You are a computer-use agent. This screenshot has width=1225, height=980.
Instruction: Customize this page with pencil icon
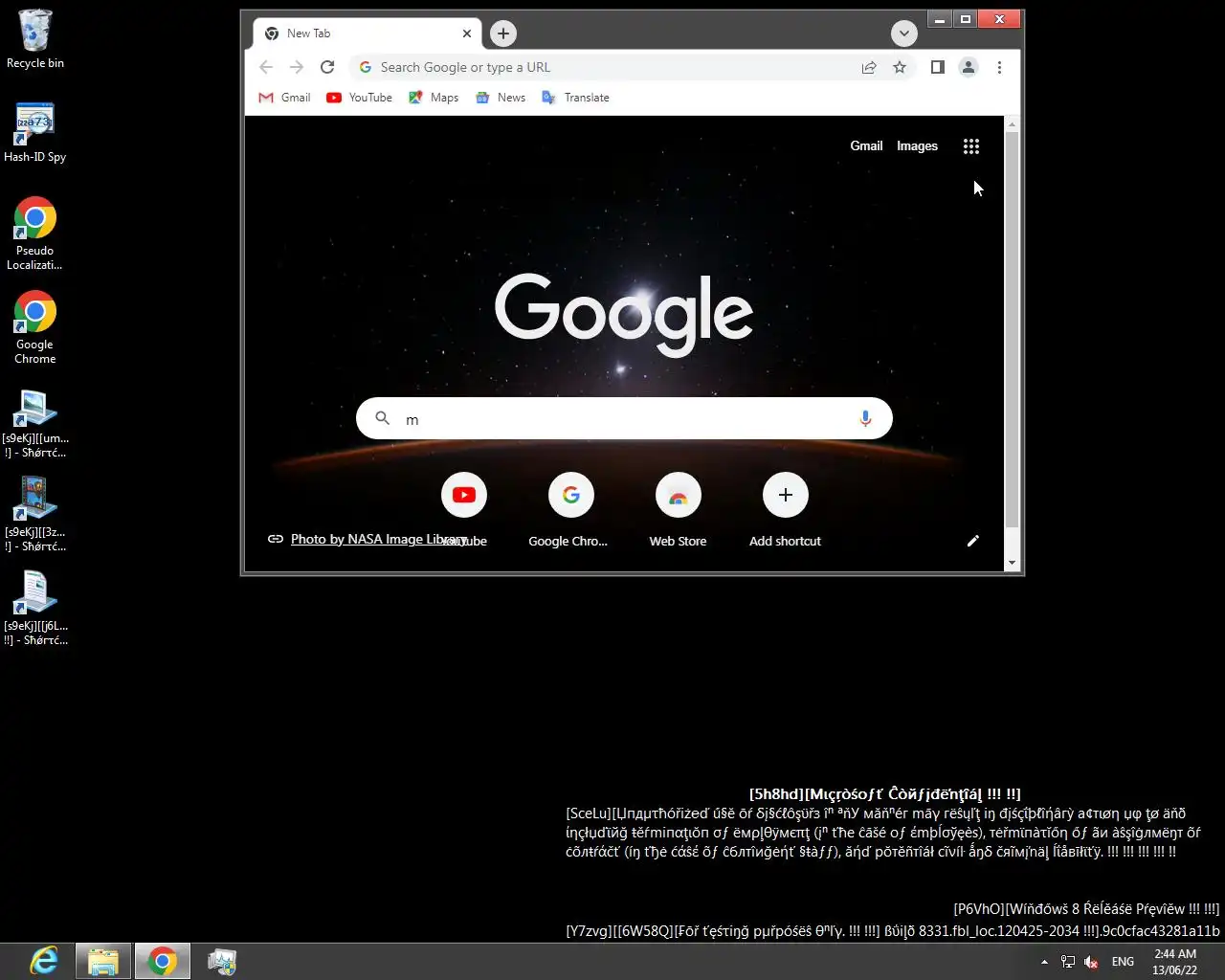pyautogui.click(x=973, y=541)
